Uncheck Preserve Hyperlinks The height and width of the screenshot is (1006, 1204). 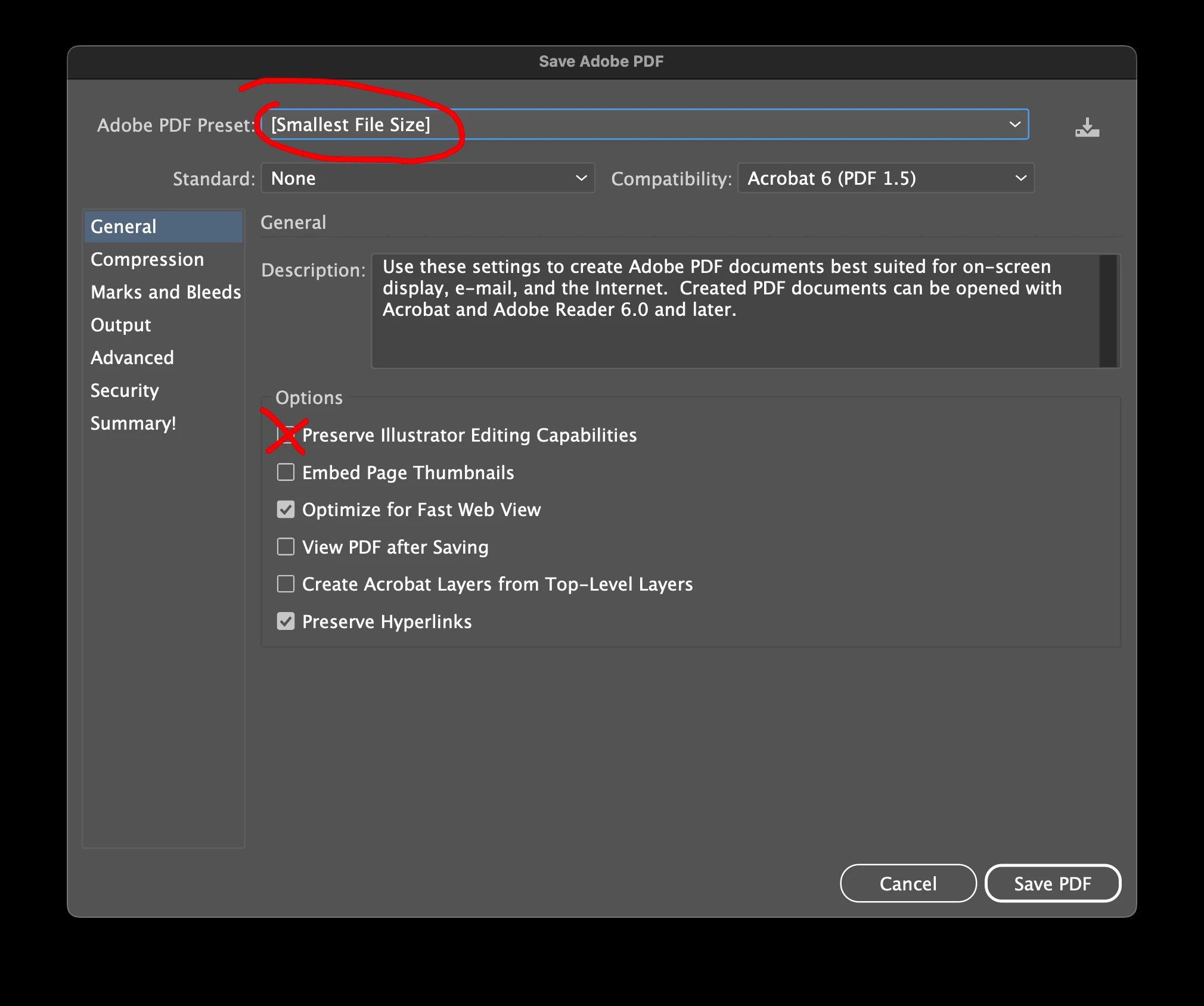tap(286, 622)
